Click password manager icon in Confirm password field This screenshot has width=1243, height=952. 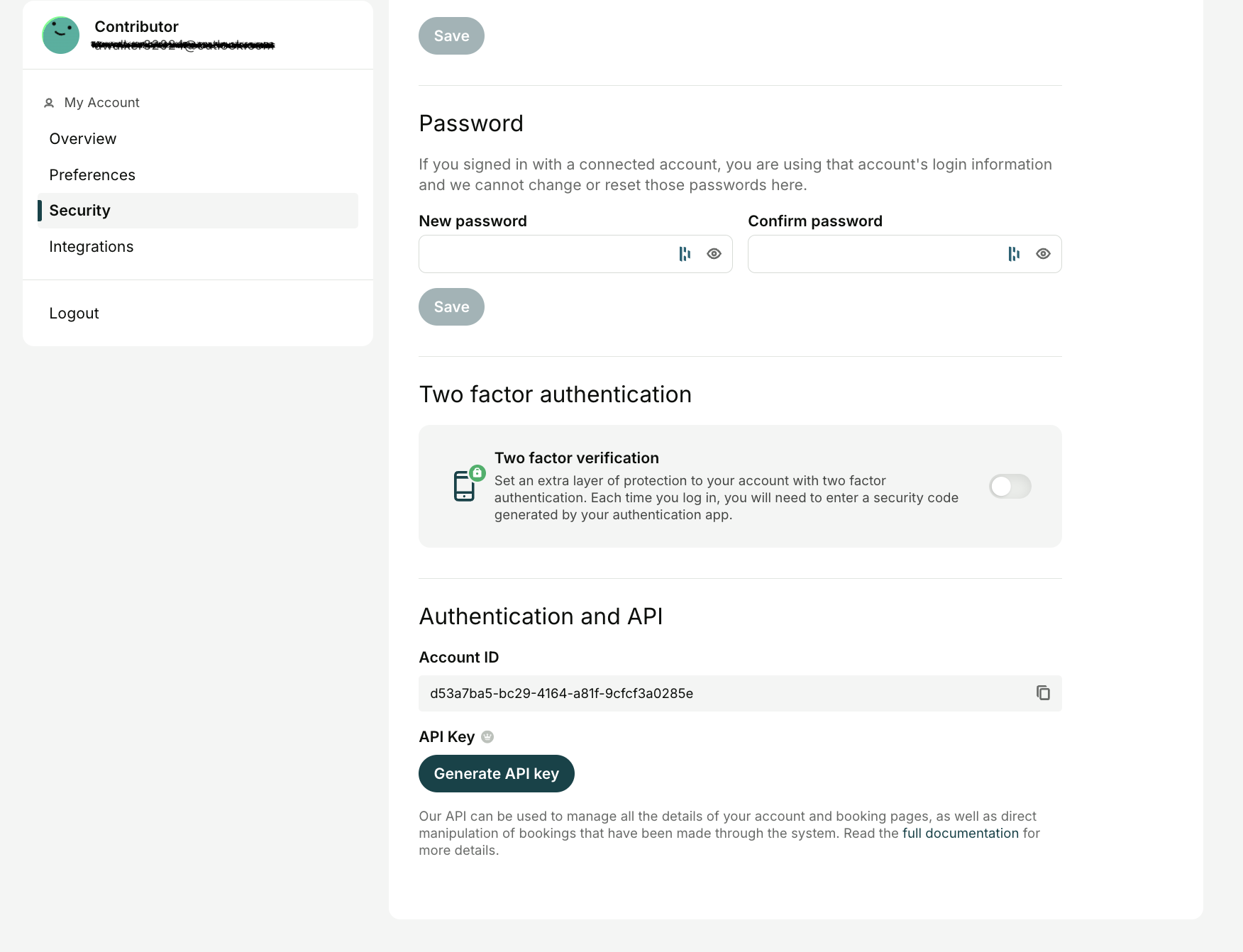(1014, 254)
